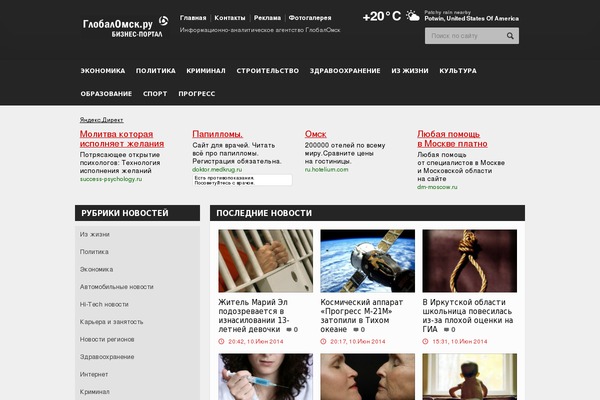Visit dm-moscow.ru ad URL
The image size is (600, 400).
click(x=437, y=187)
